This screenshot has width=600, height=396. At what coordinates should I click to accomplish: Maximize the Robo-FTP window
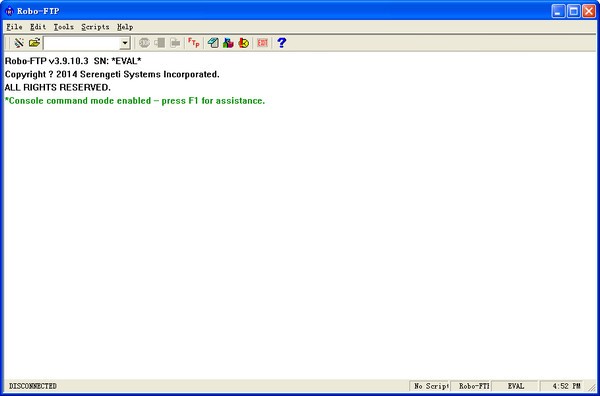click(x=574, y=11)
